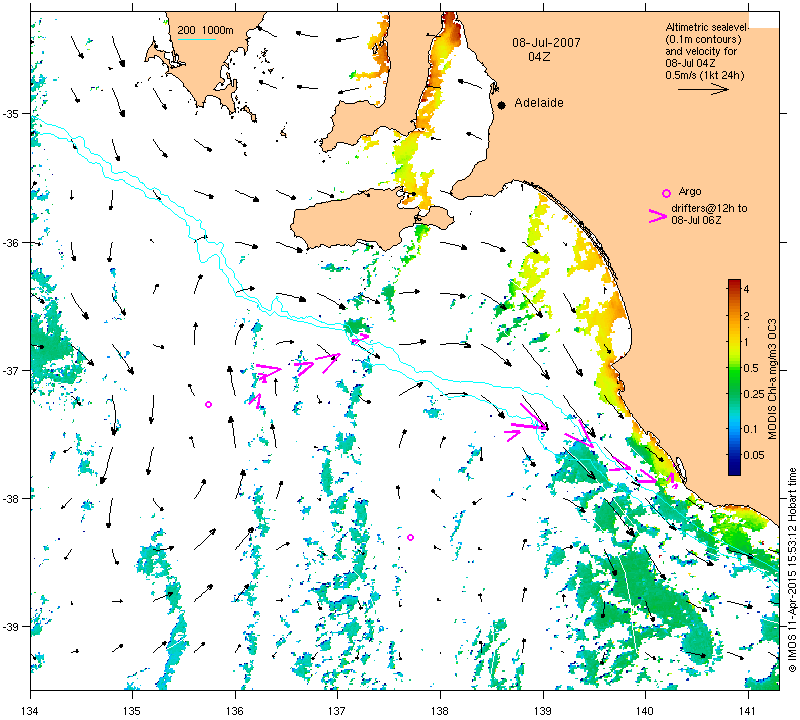Click the -35 latitude axis label
The width and height of the screenshot is (800, 720).
(x=11, y=113)
